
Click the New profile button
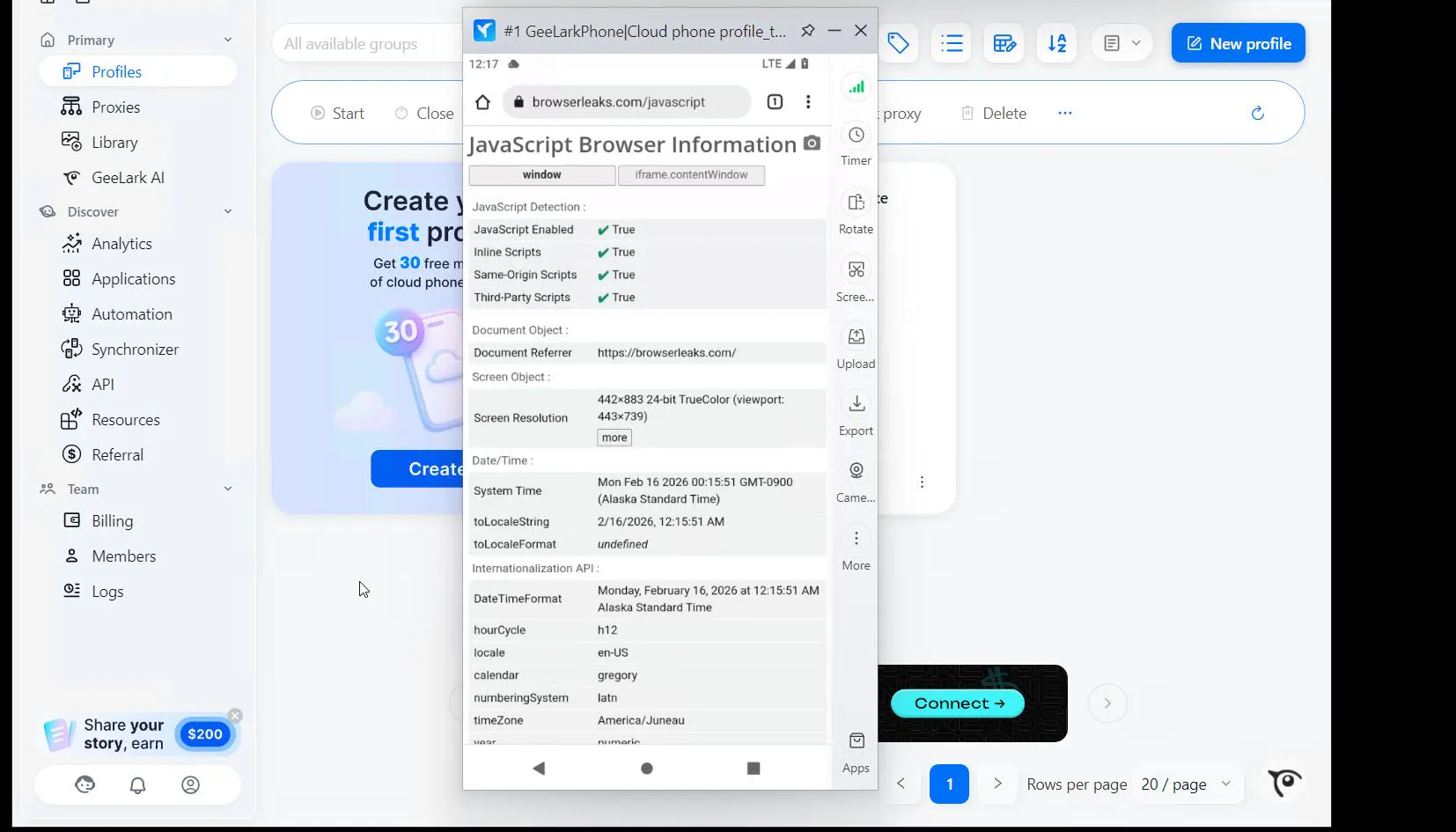[x=1238, y=43]
